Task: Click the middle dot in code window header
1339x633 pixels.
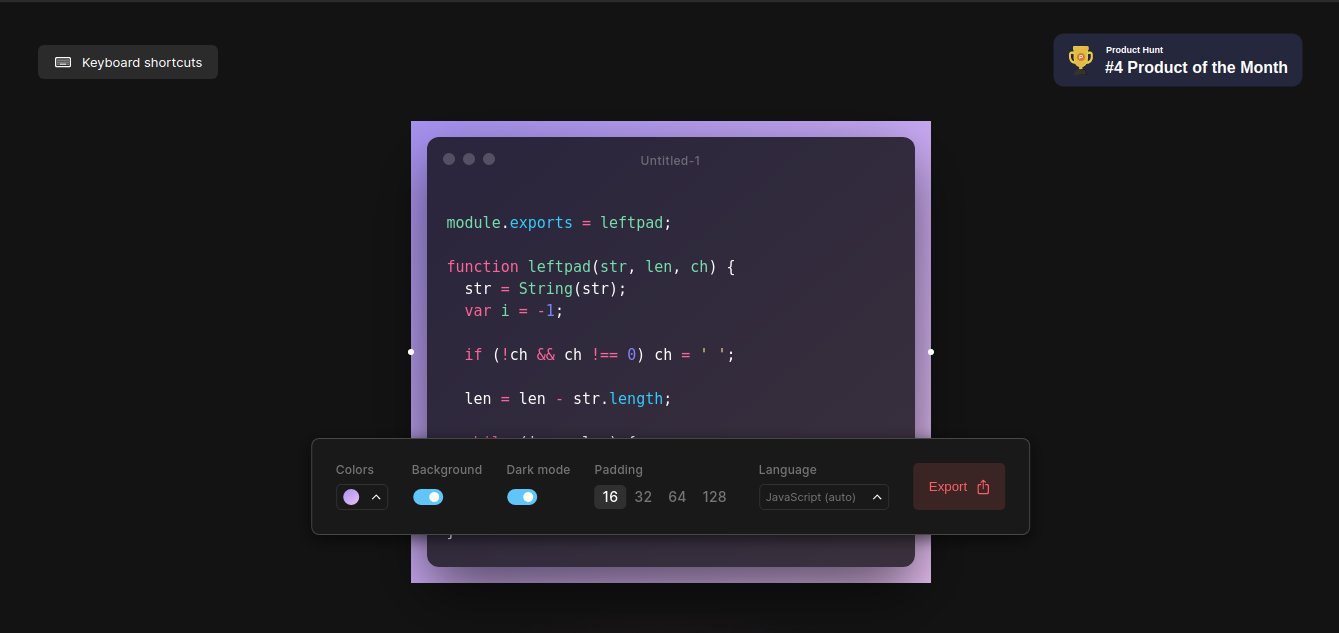Action: tap(469, 159)
